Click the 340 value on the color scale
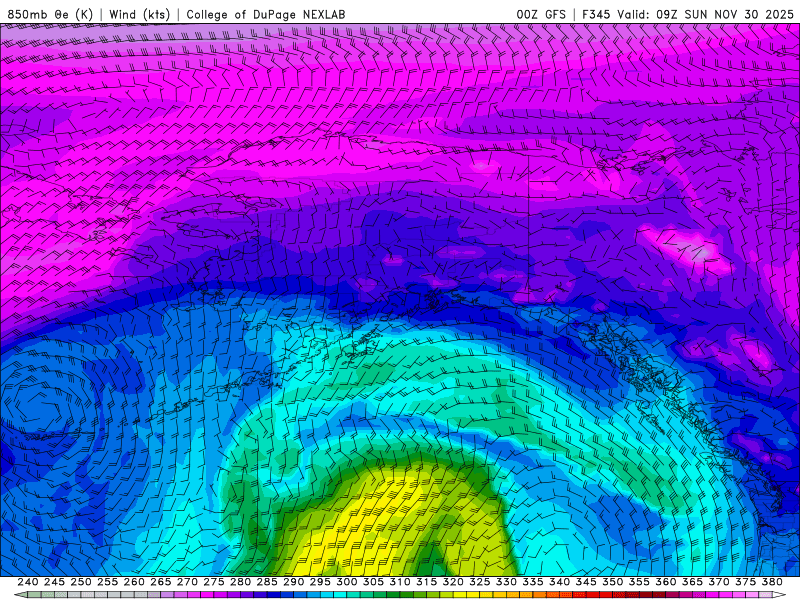This screenshot has height=600, width=800. 559,582
